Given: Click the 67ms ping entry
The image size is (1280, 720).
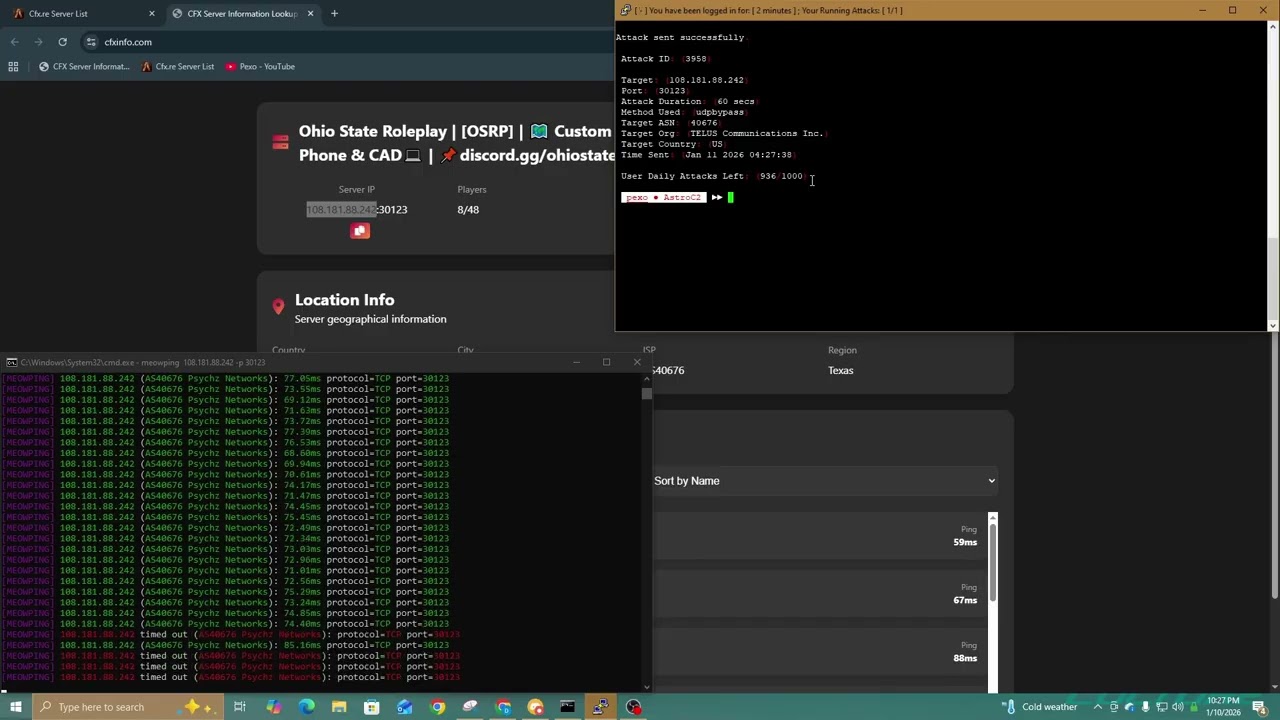Looking at the screenshot, I should (964, 600).
